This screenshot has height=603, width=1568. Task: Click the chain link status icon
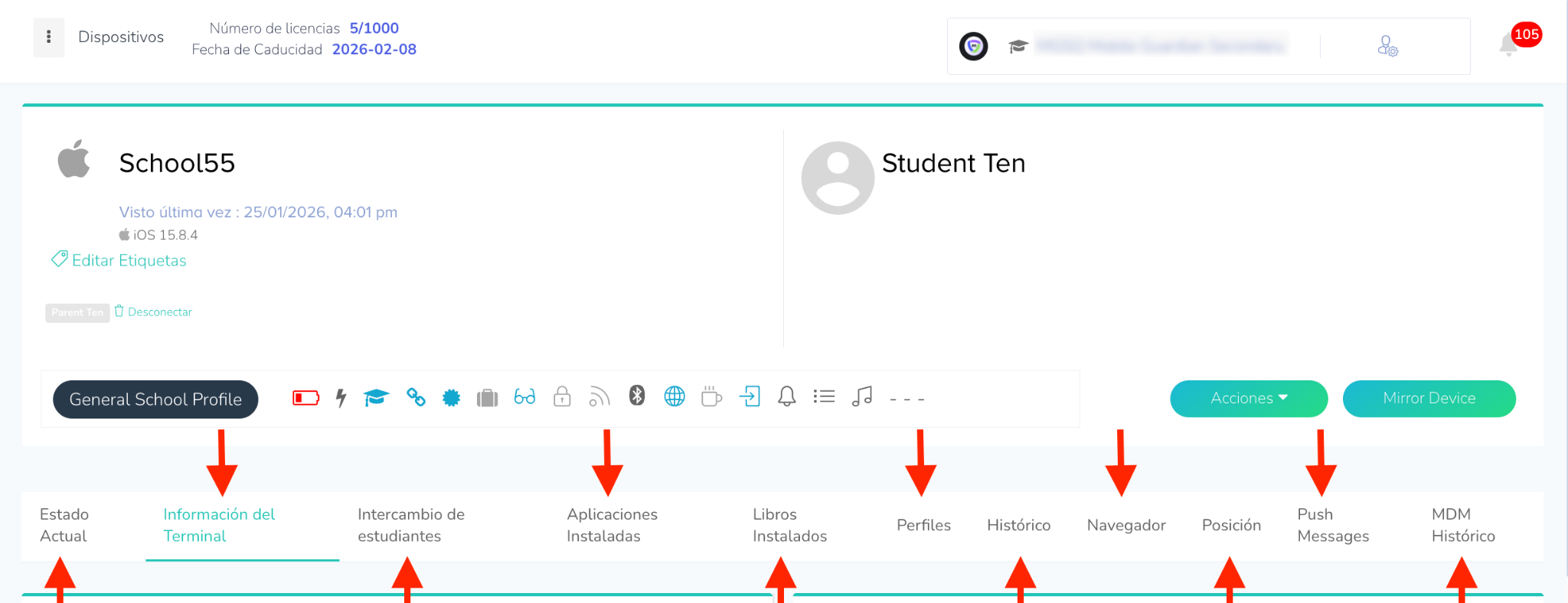point(416,397)
